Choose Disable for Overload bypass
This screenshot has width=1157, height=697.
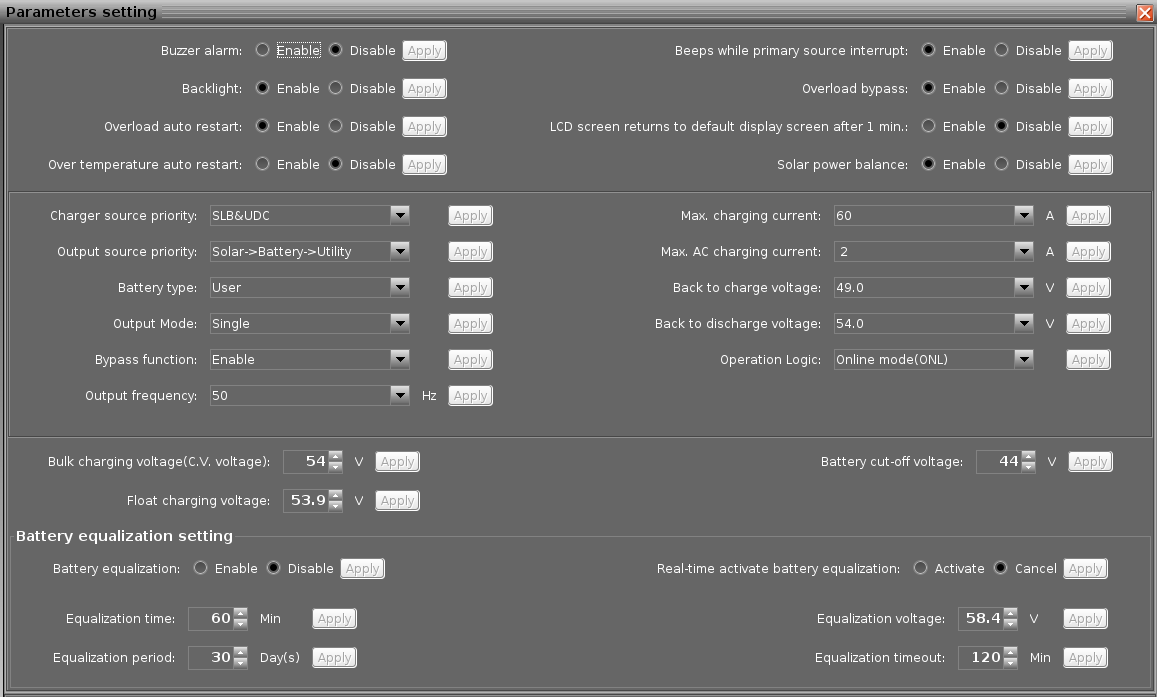[1001, 88]
